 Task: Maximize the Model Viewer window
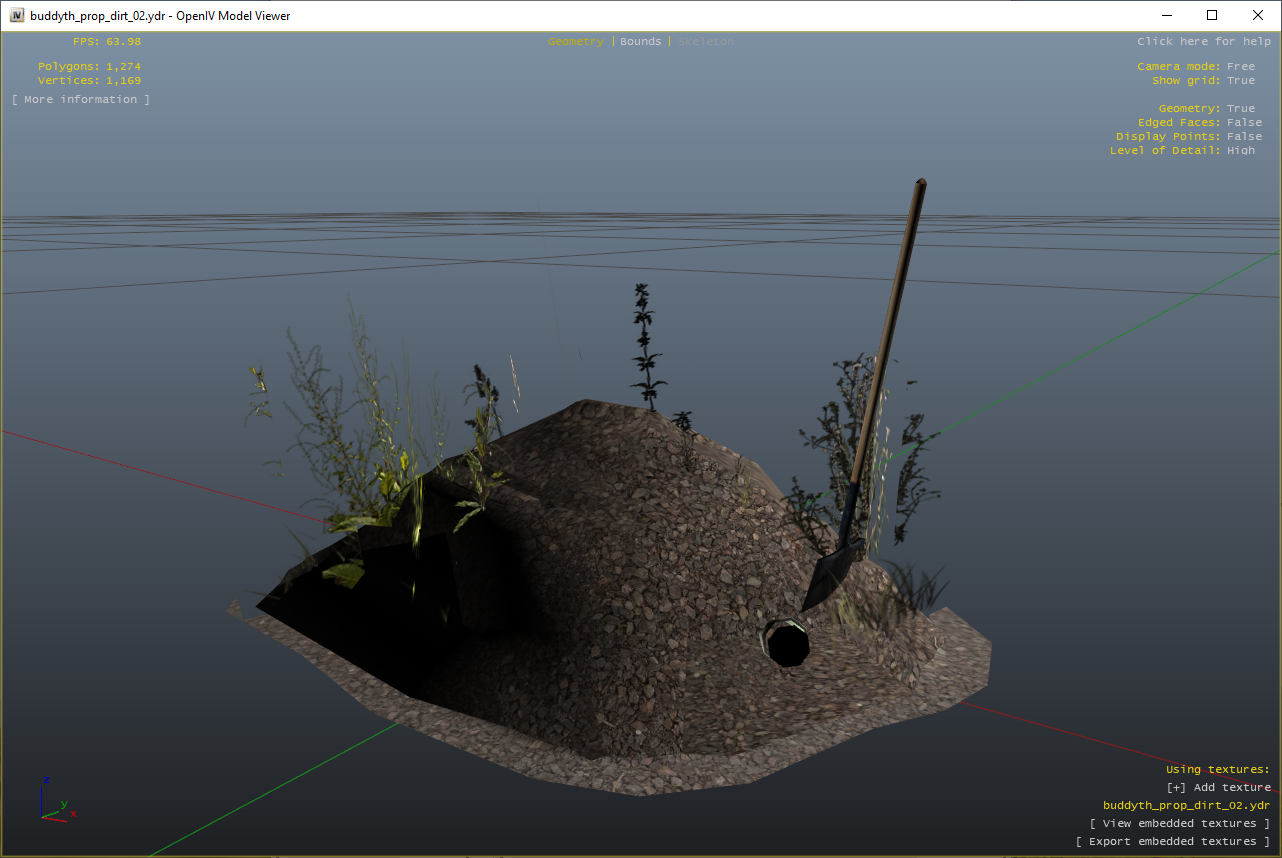coord(1212,15)
